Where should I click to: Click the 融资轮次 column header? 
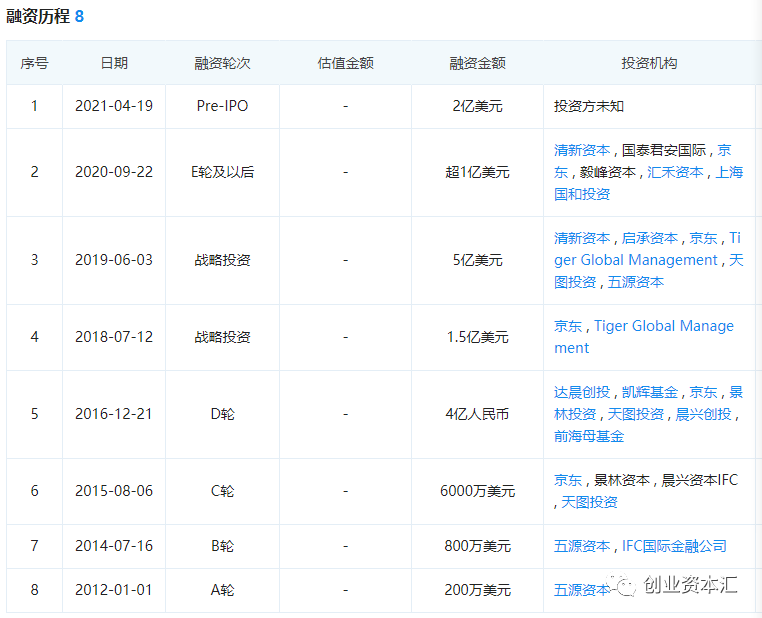(x=222, y=63)
